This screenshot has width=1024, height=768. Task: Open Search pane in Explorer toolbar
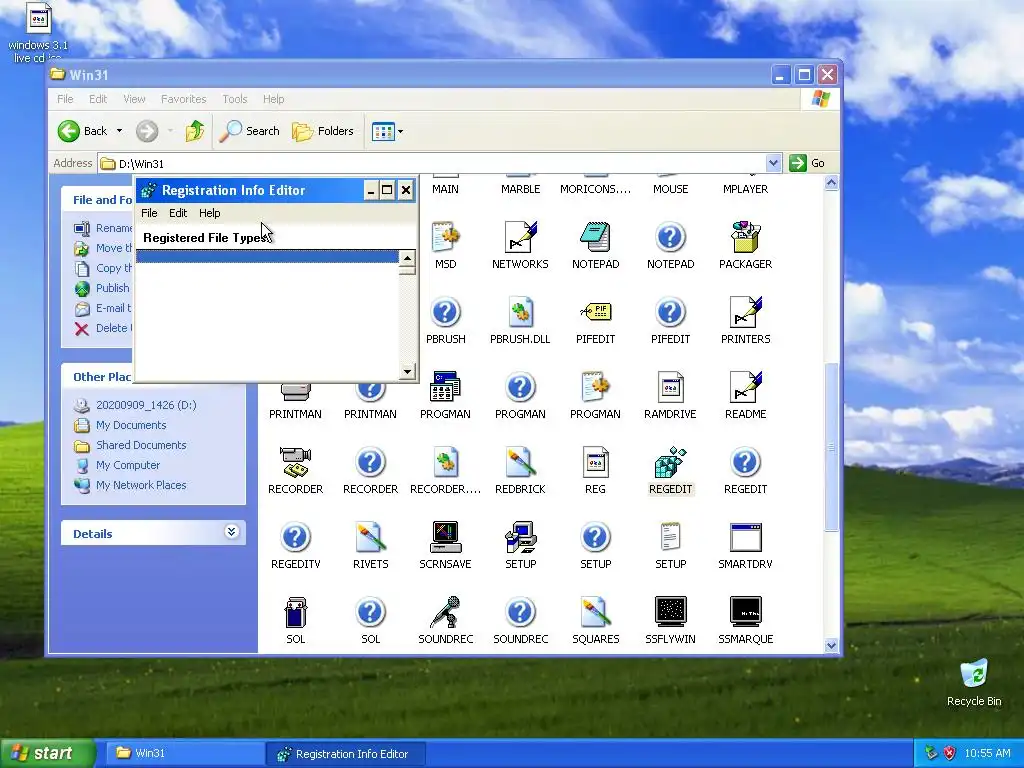click(249, 131)
